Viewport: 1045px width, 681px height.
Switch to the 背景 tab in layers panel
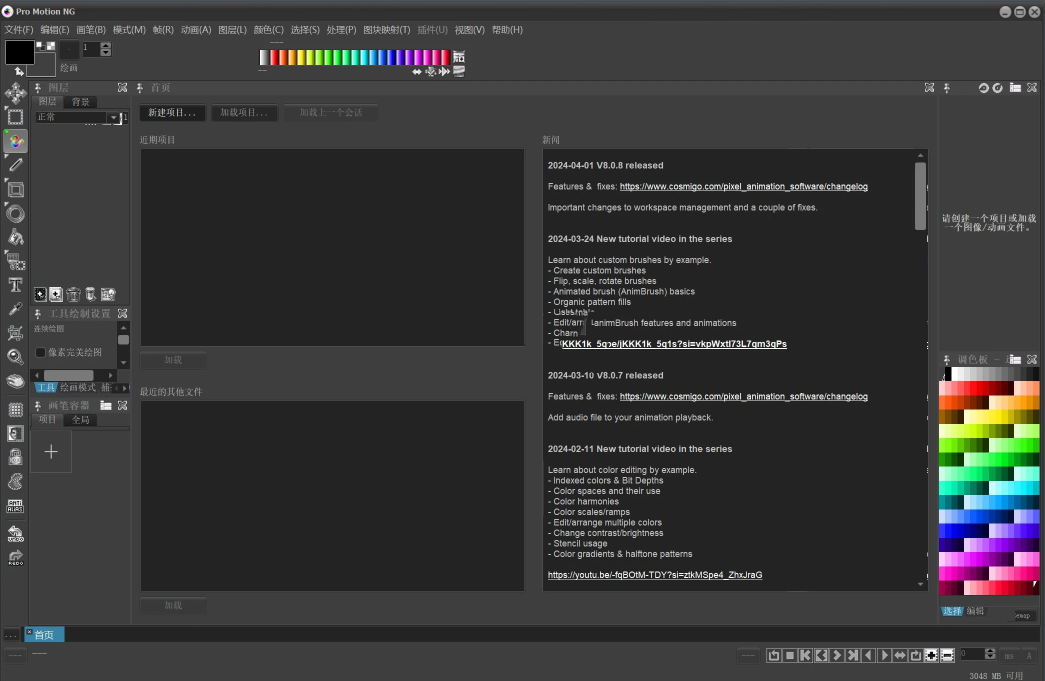(81, 102)
